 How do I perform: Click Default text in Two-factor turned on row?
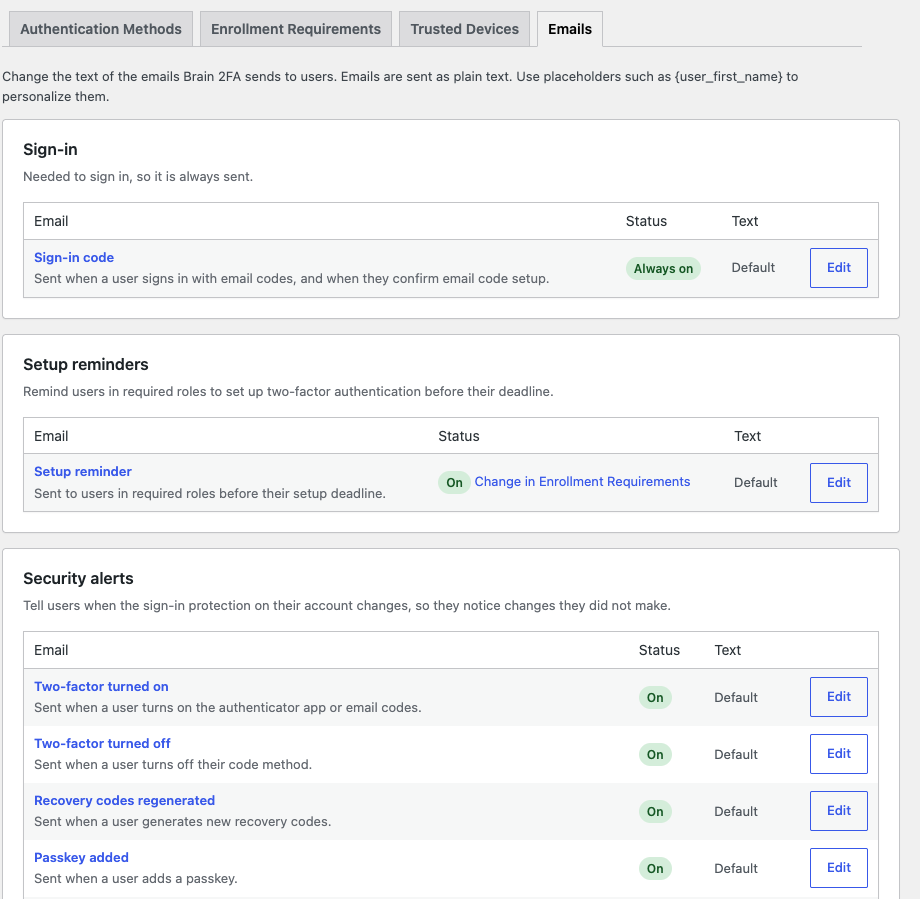(736, 697)
